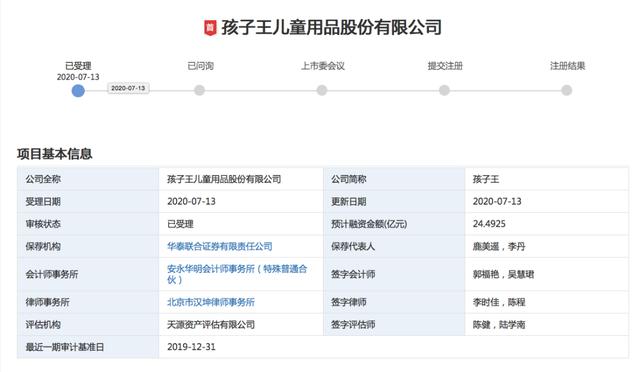This screenshot has width=640, height=372.
Task: Click the 预计融资金额(亿元) label
Action: 369,224
